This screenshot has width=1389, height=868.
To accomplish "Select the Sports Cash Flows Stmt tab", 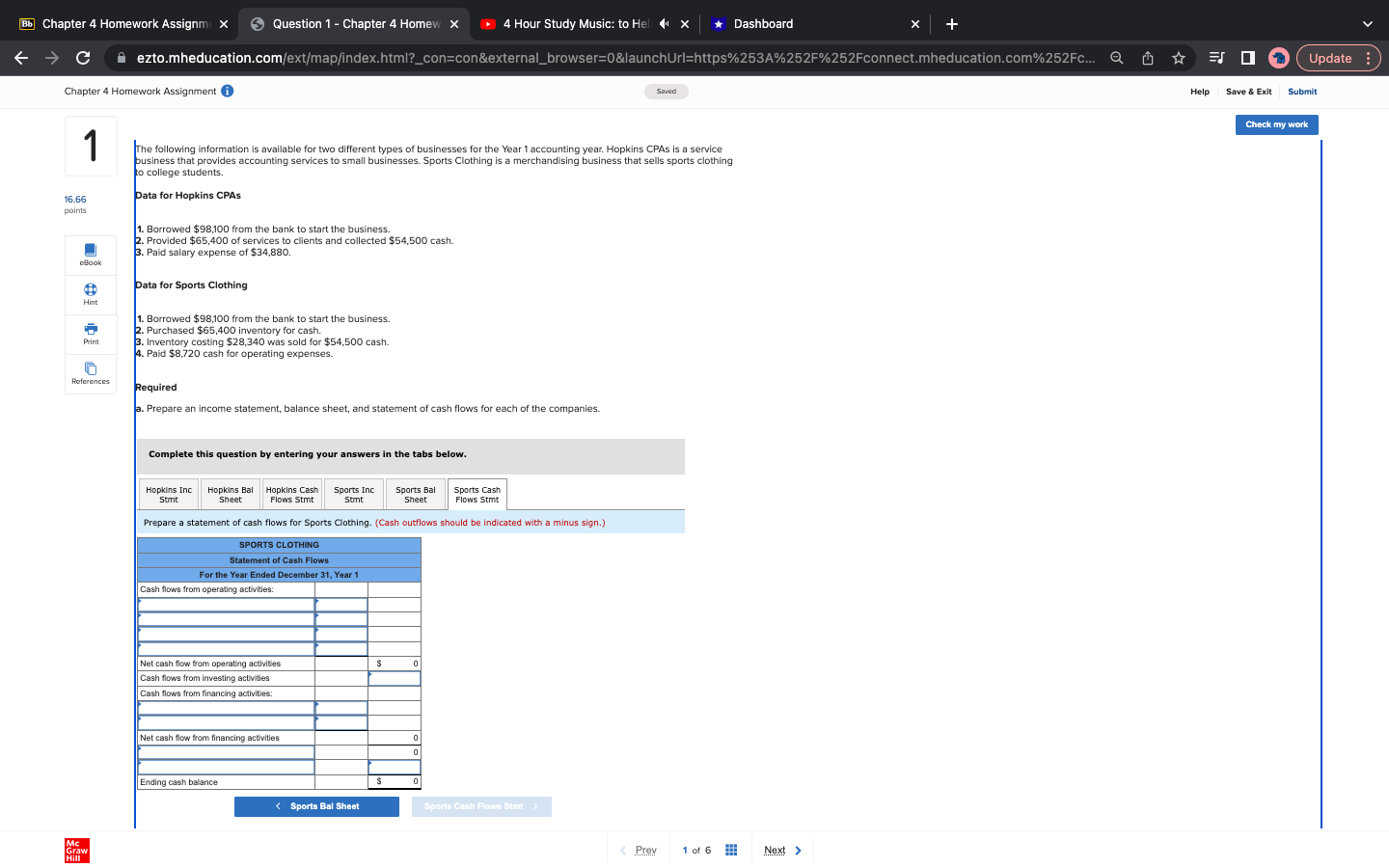I will pos(477,495).
